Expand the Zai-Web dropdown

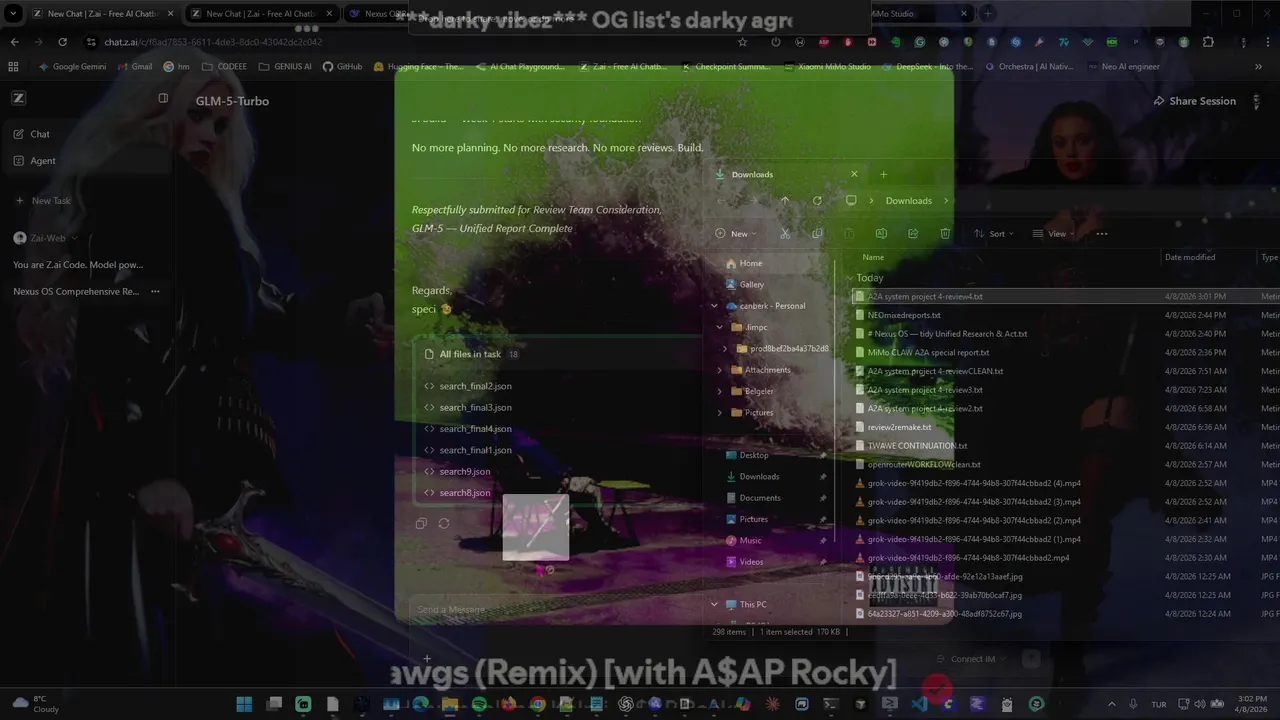pyautogui.click(x=74, y=238)
